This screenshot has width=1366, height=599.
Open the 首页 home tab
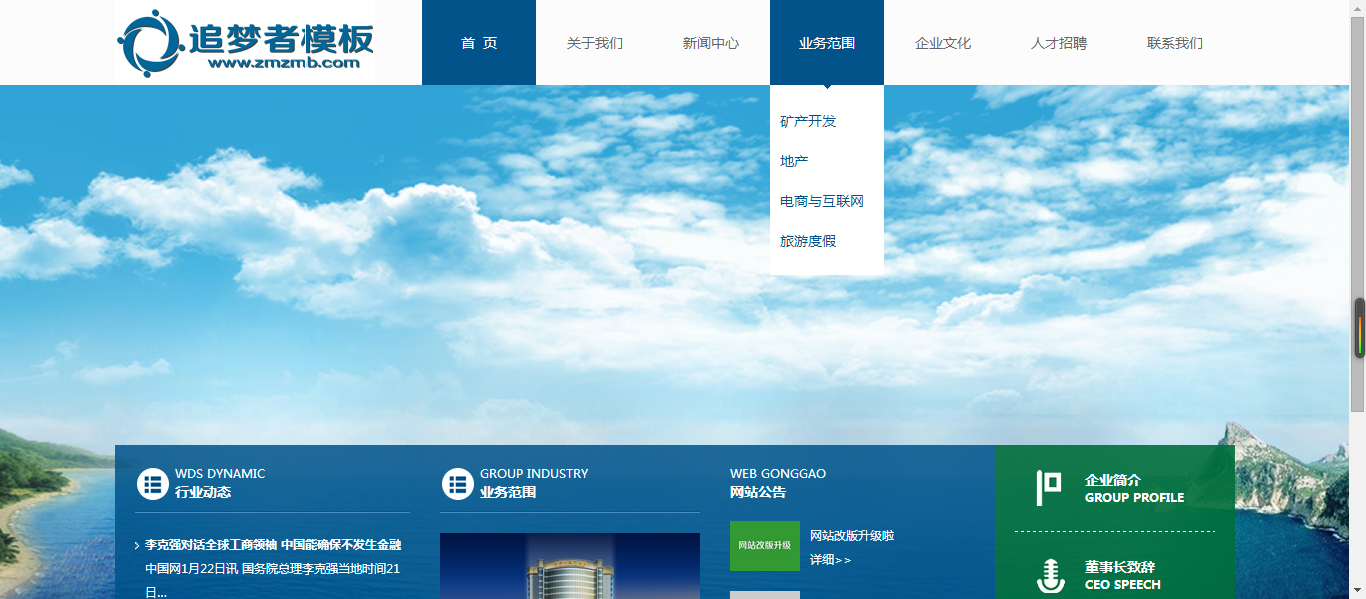click(x=479, y=43)
